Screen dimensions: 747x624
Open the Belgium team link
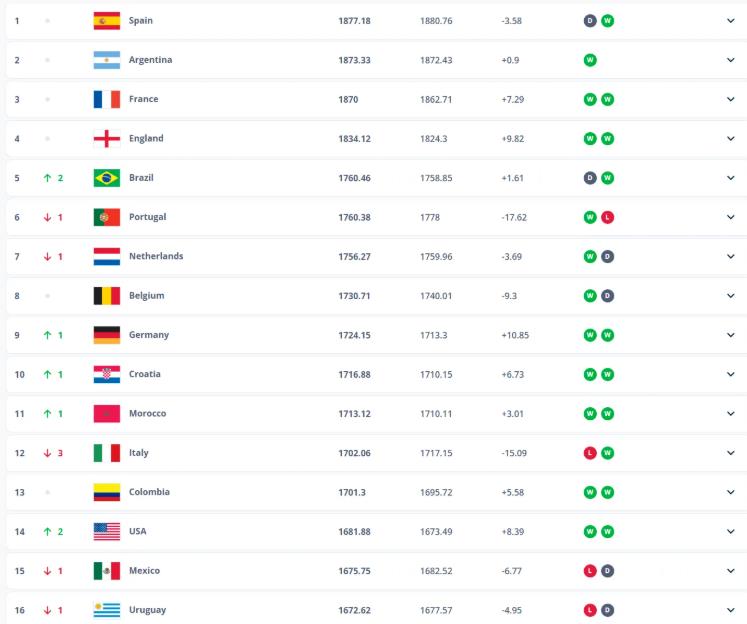[146, 296]
